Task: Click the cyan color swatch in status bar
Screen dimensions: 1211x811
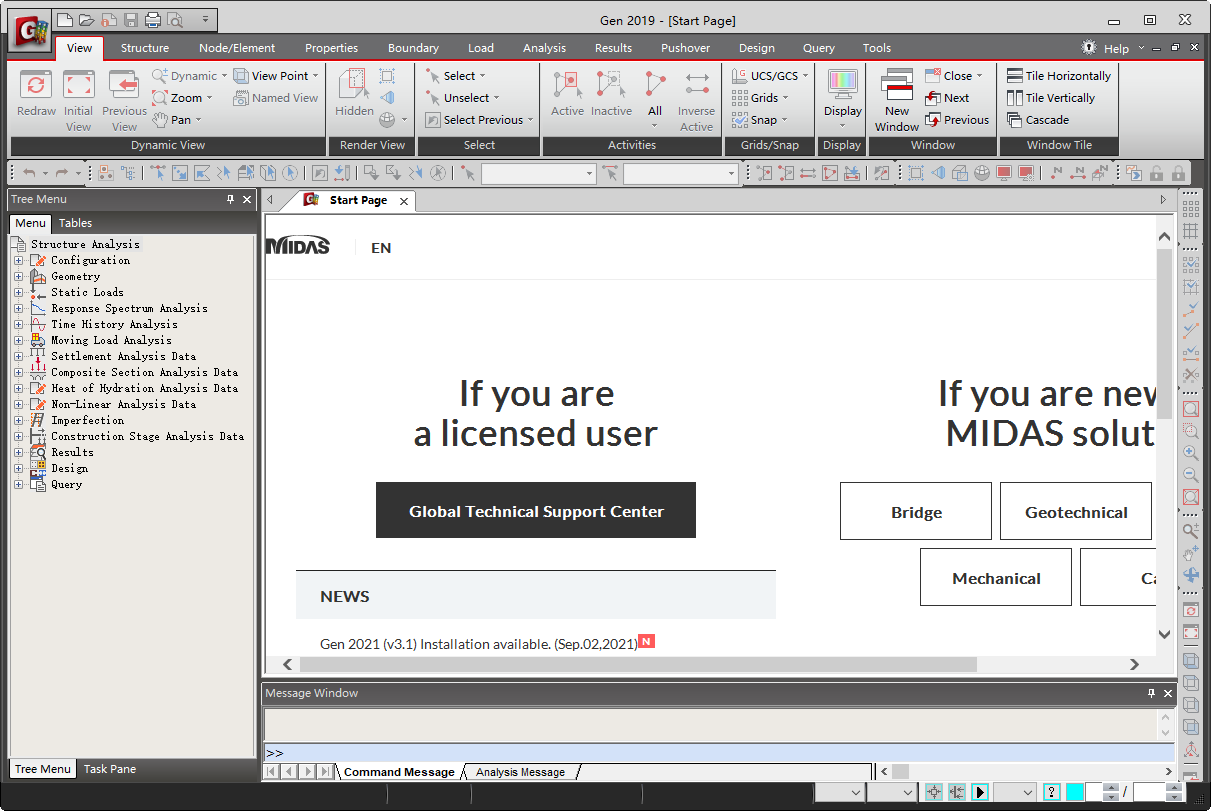Action: pyautogui.click(x=1075, y=792)
